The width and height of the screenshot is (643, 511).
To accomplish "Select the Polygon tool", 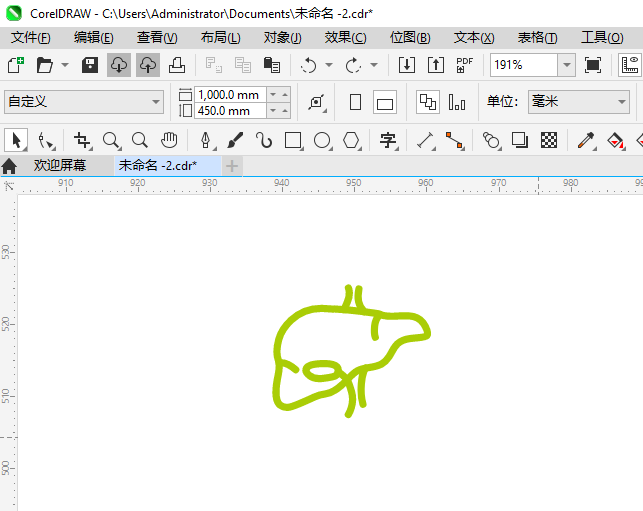I will pos(351,140).
